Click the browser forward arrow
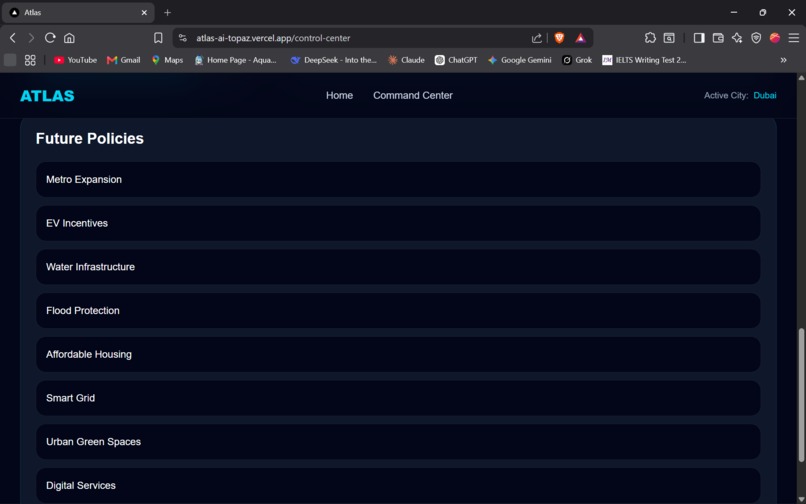Viewport: 806px width, 504px height. point(31,38)
